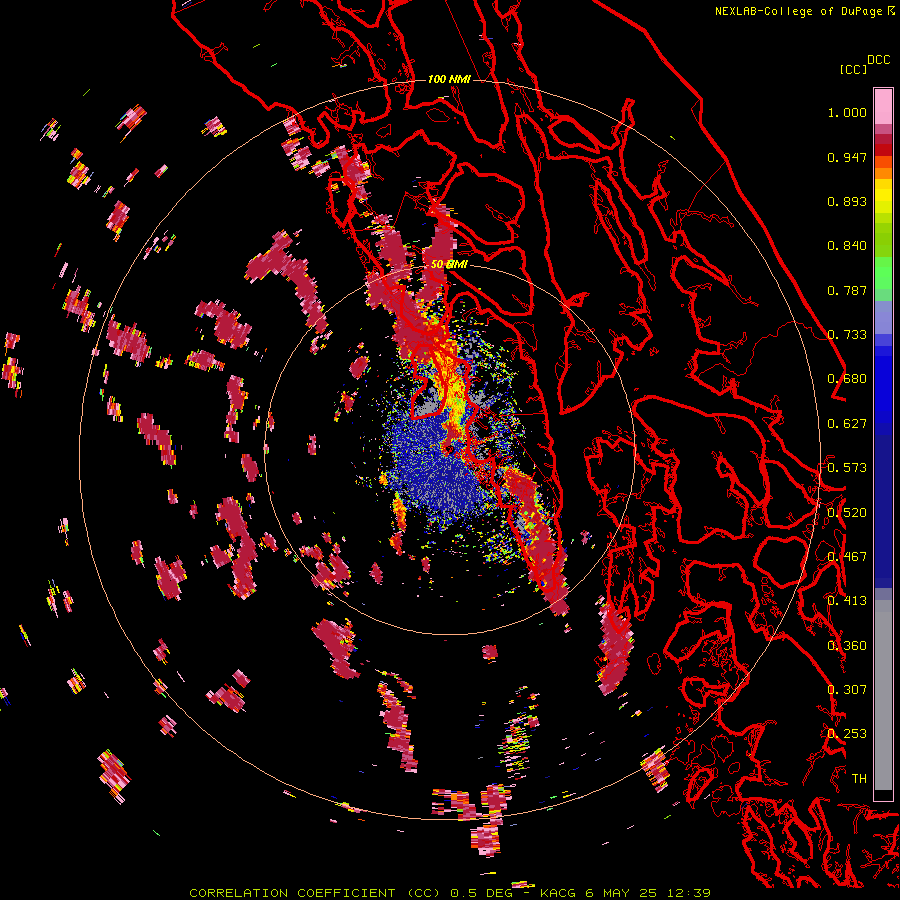Viewport: 900px width, 900px height.
Task: Click the 0.5 DEG elevation text
Action: (482, 893)
